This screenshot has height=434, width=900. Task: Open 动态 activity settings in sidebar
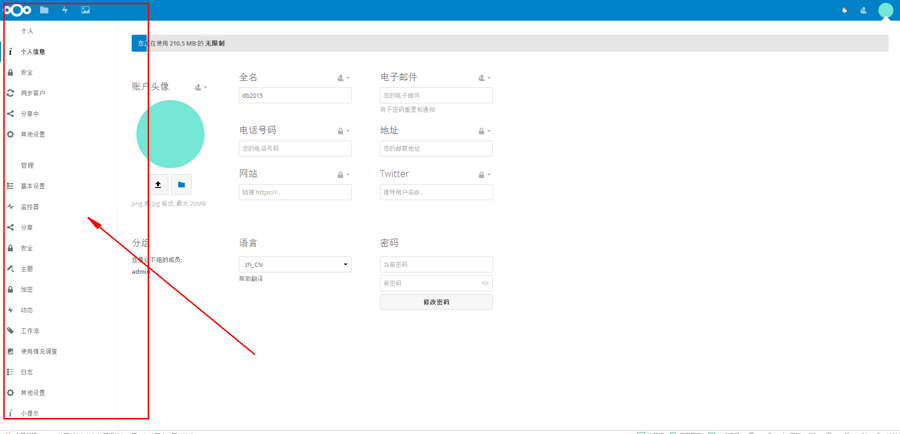point(26,310)
